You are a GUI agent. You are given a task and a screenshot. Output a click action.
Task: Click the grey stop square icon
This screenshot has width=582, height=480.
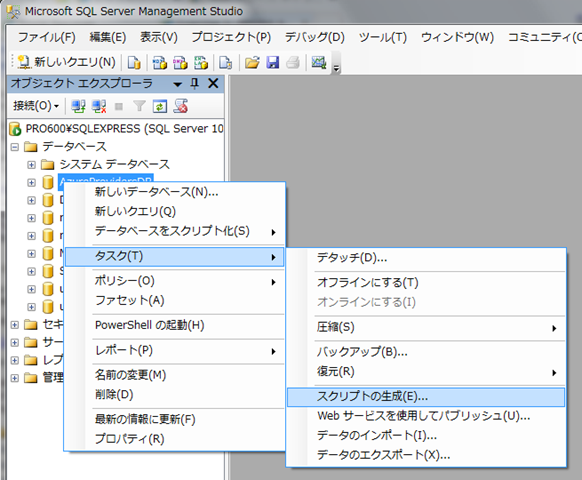(119, 107)
